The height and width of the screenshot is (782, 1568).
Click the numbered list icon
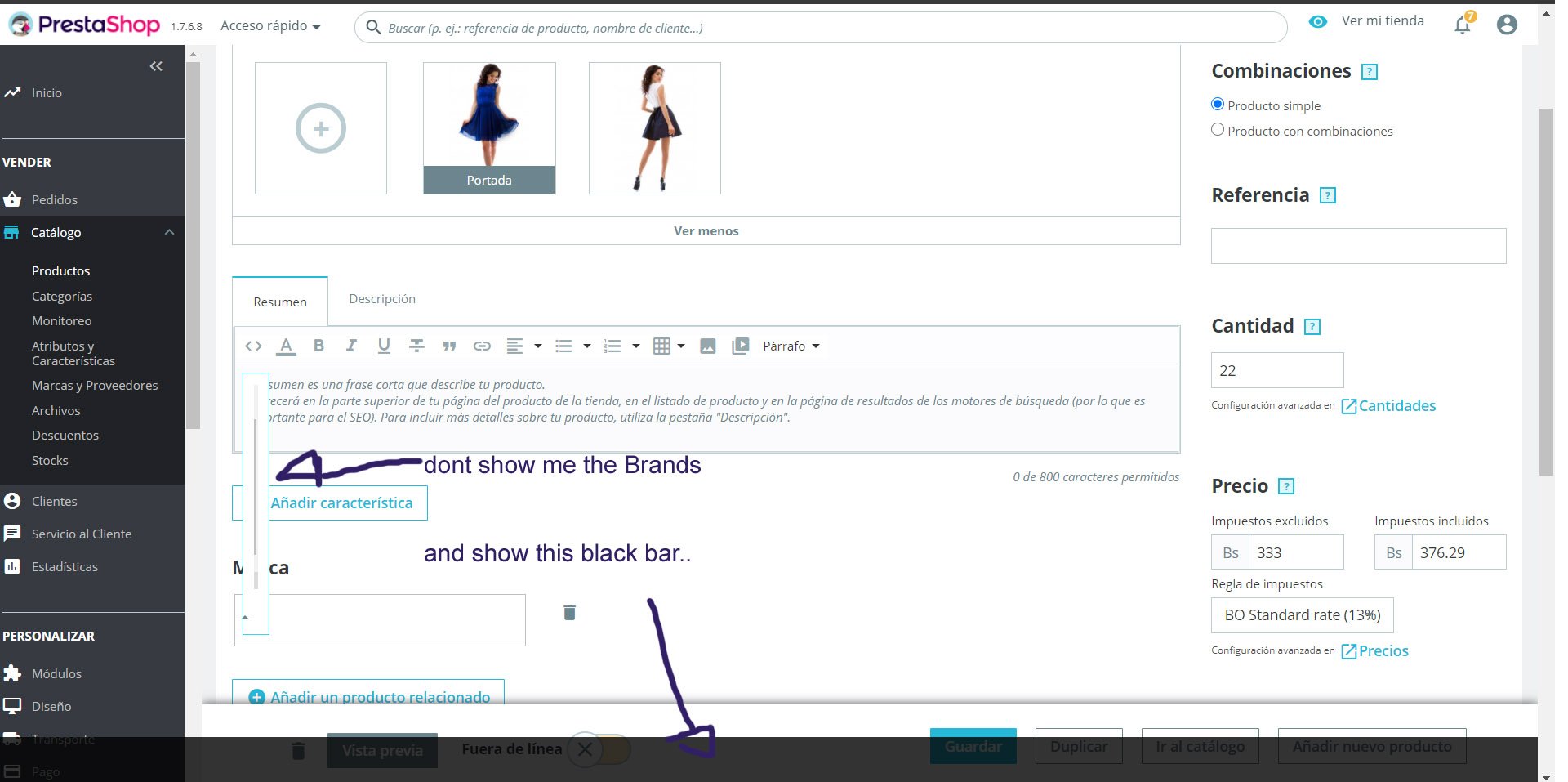pyautogui.click(x=612, y=346)
